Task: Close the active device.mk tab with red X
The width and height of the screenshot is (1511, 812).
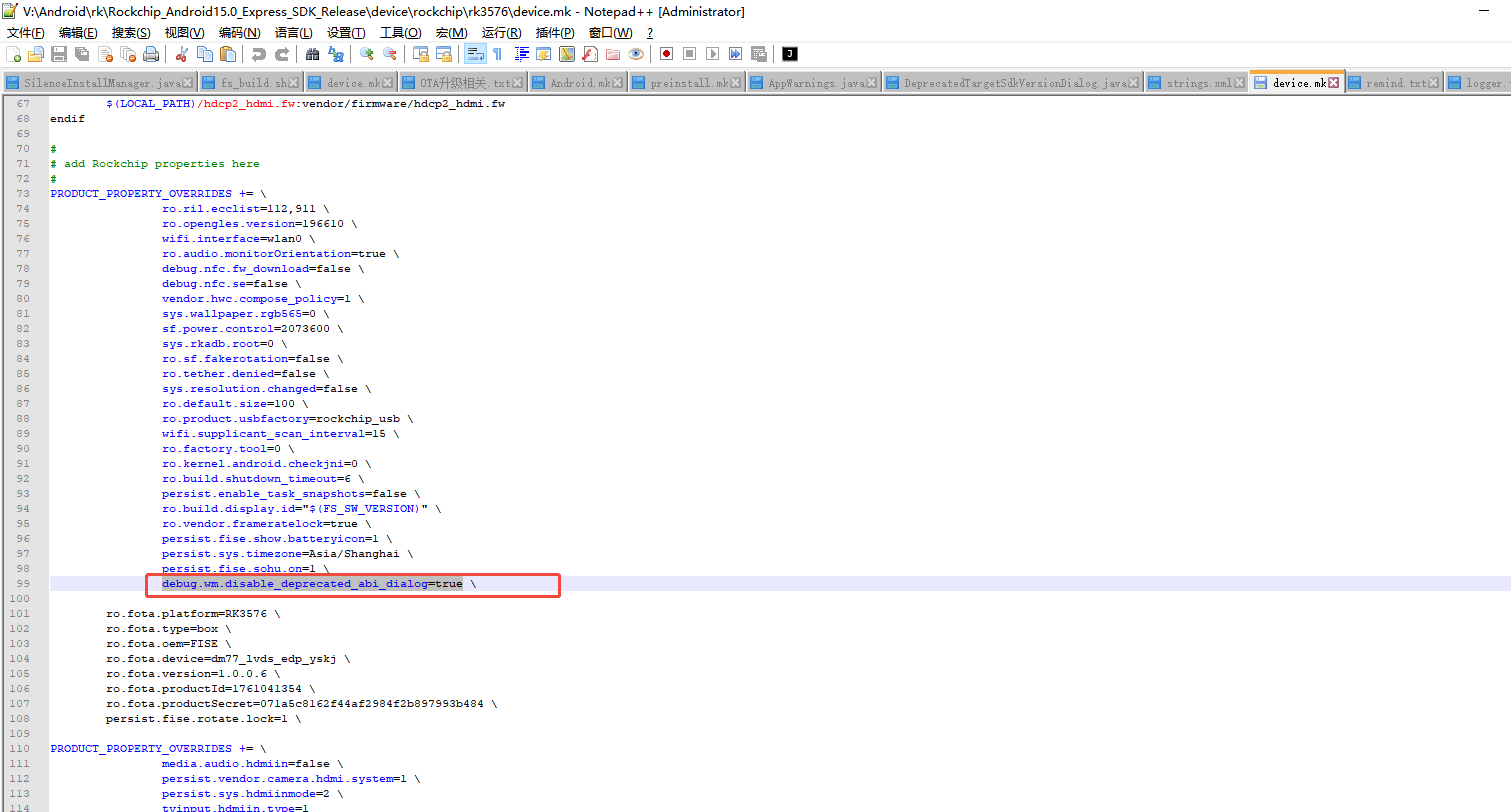Action: (1334, 83)
